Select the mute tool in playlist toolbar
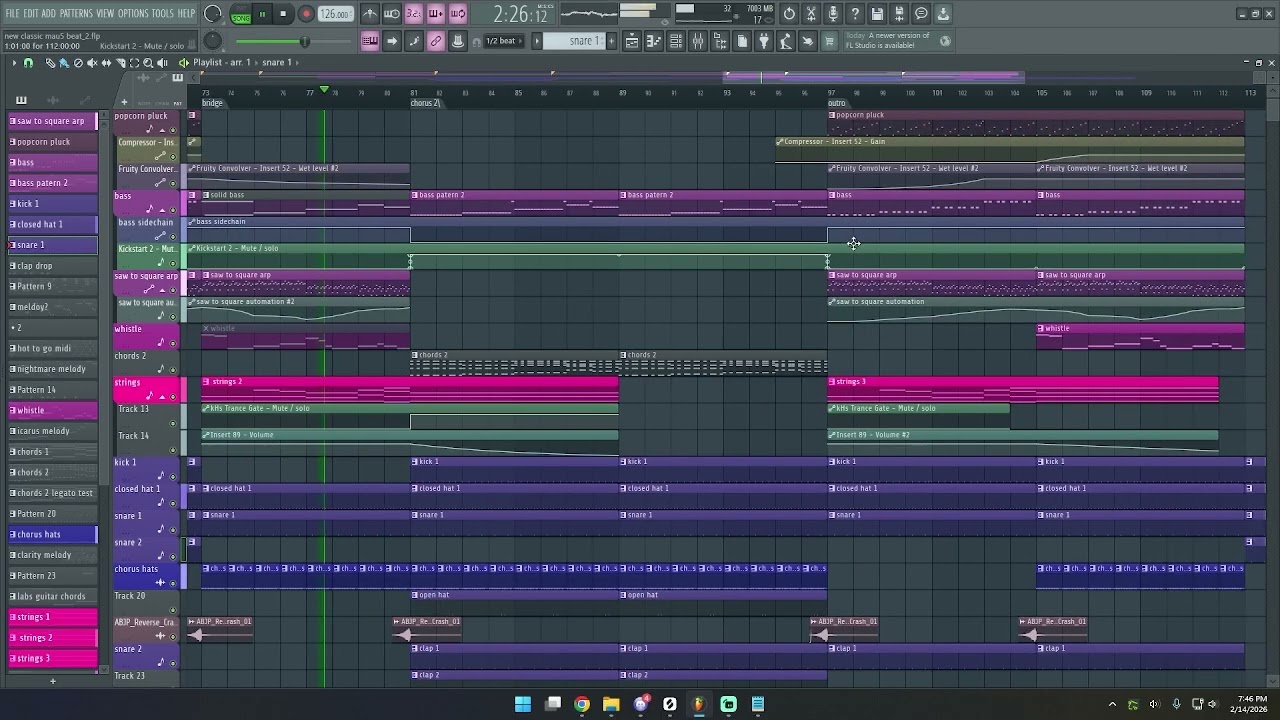 click(92, 63)
